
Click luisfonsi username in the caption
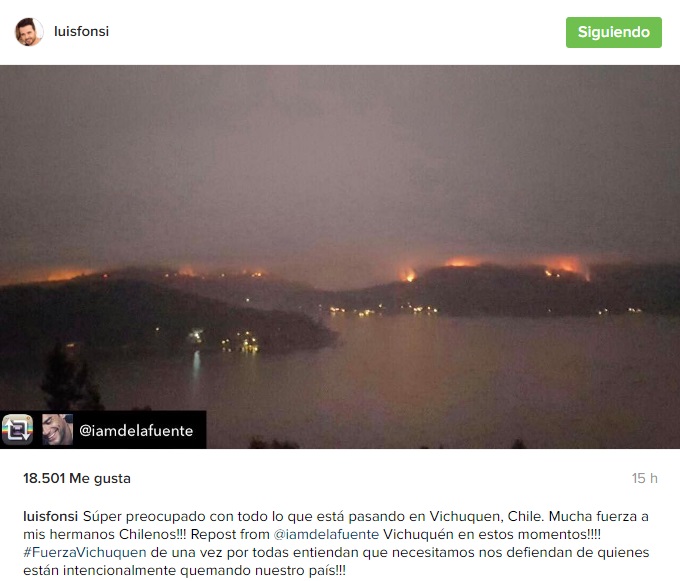[x=50, y=516]
